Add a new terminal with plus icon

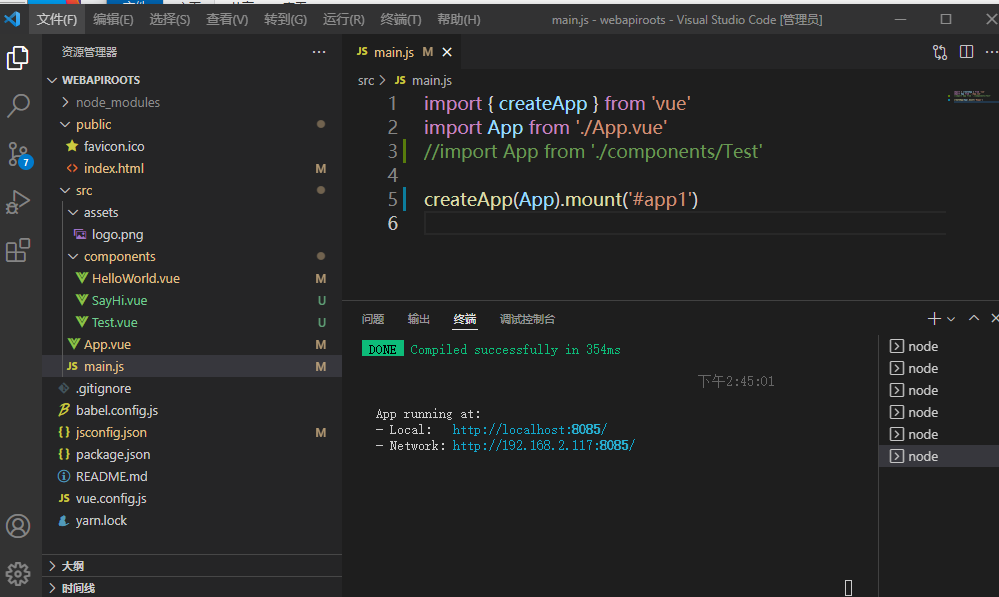(933, 319)
